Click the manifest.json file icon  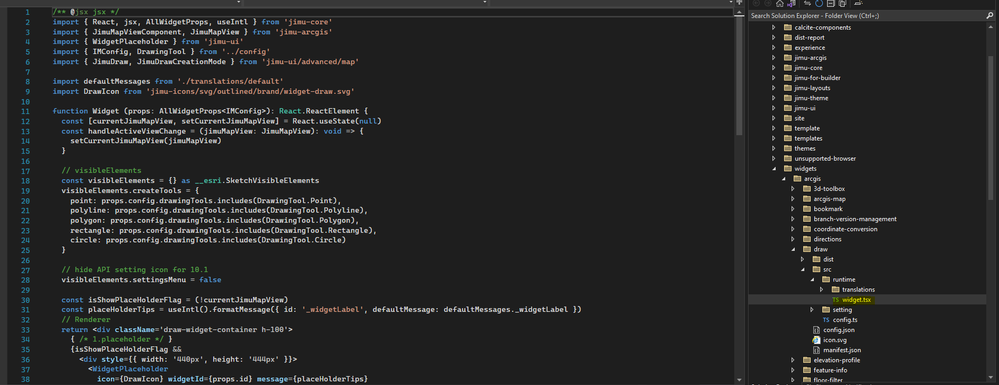817,350
